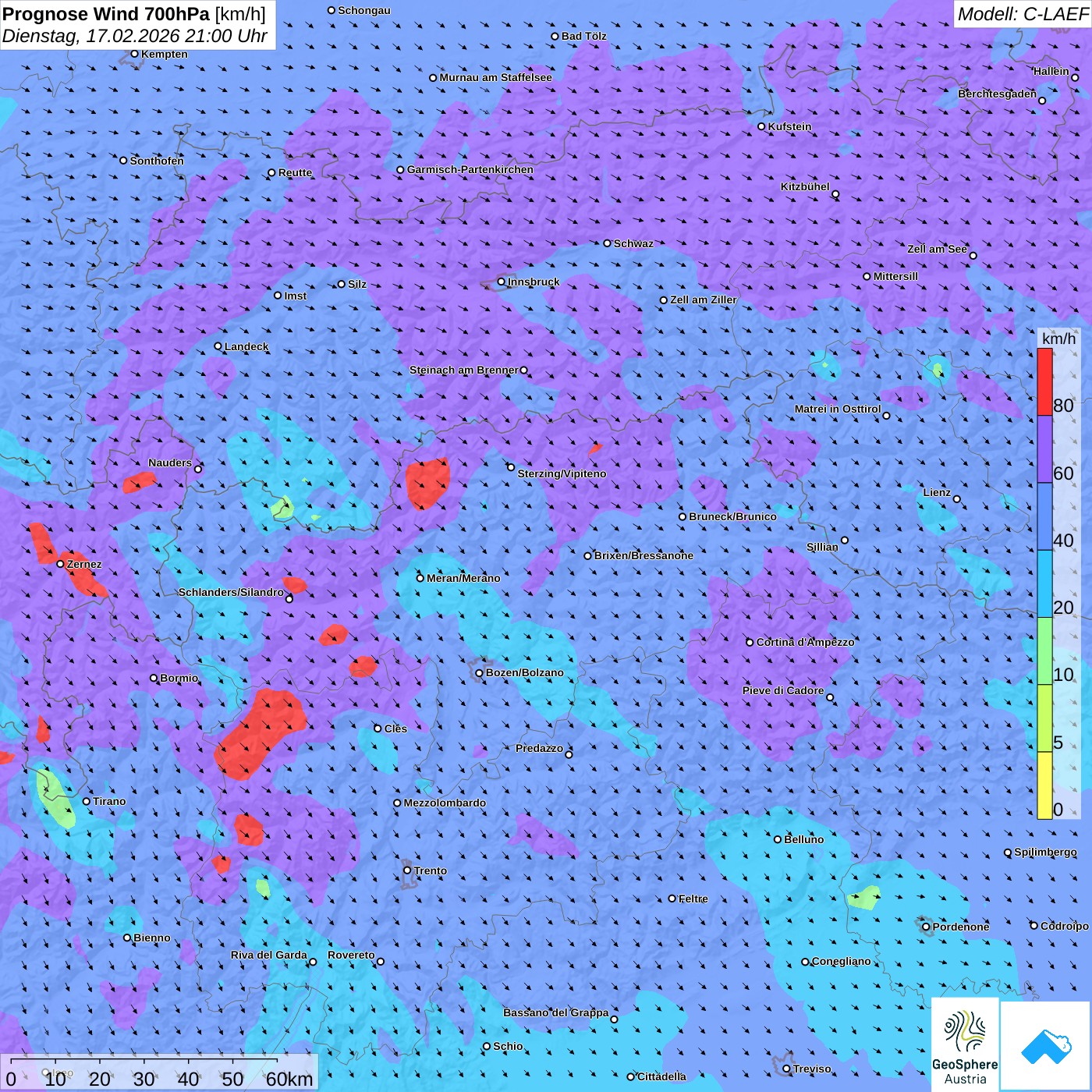Click the 'Riva del Garda' label
This screenshot has width=1092, height=1092.
[x=269, y=955]
